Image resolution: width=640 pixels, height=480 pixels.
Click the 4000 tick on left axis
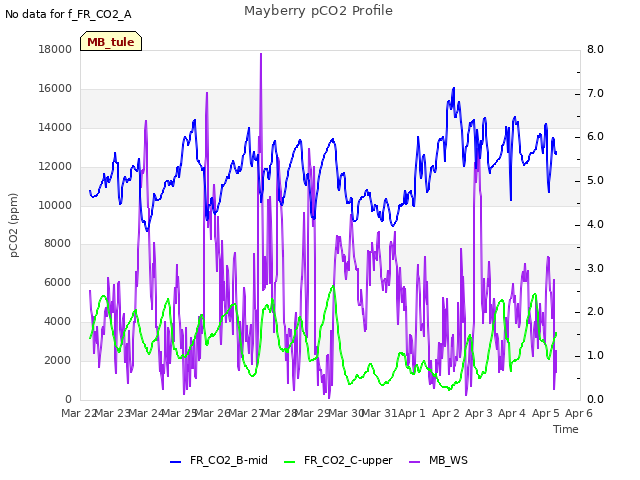(x=58, y=322)
